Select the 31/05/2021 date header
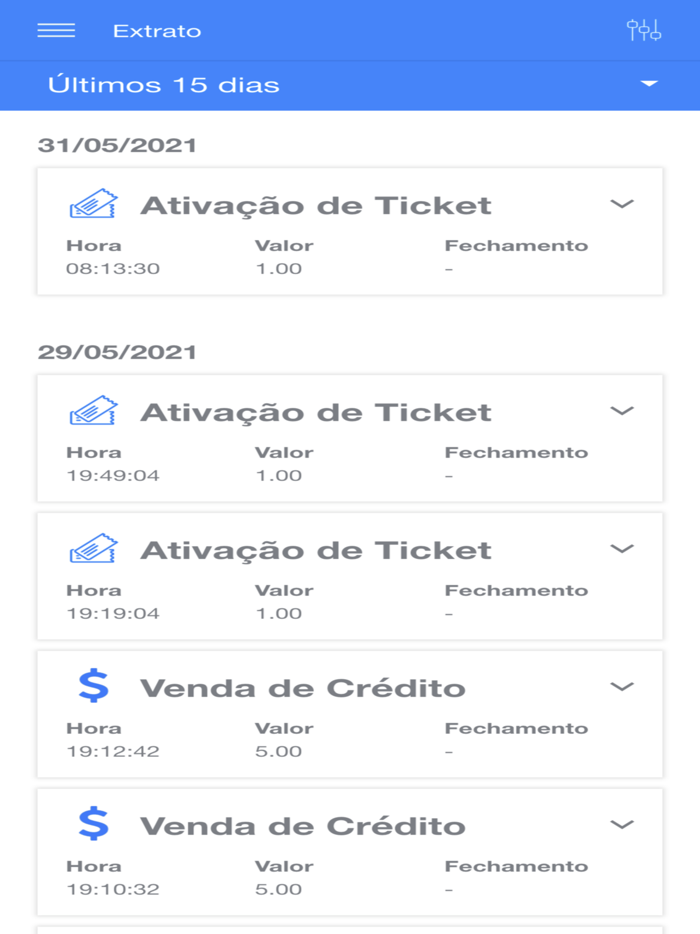The image size is (700, 934). pos(116,143)
